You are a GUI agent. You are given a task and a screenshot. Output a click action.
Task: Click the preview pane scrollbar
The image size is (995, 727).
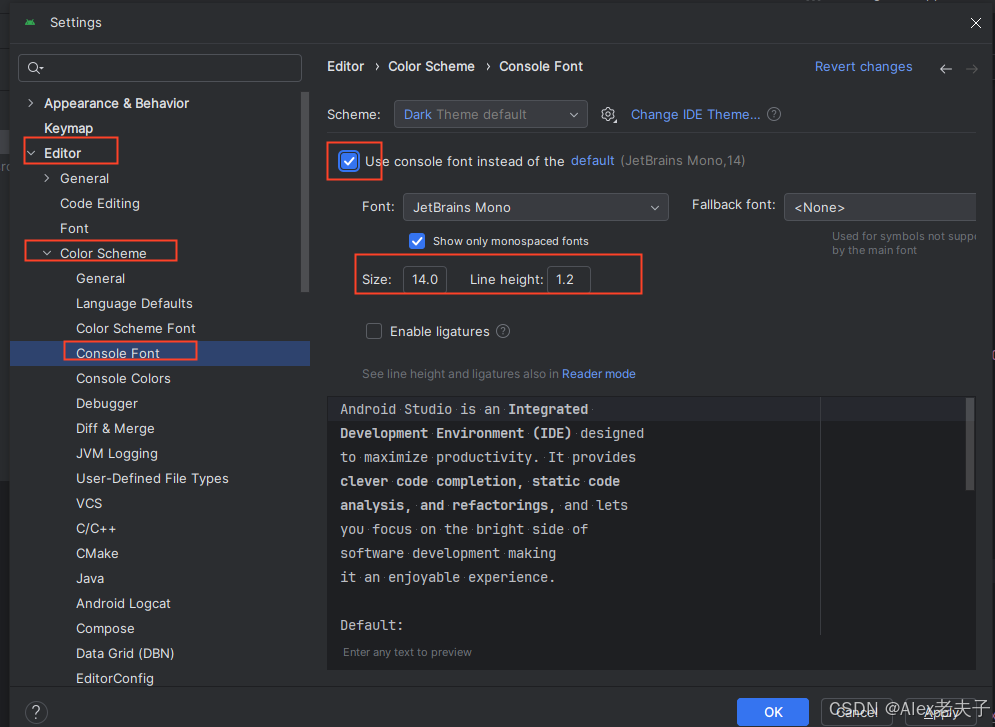pos(970,444)
